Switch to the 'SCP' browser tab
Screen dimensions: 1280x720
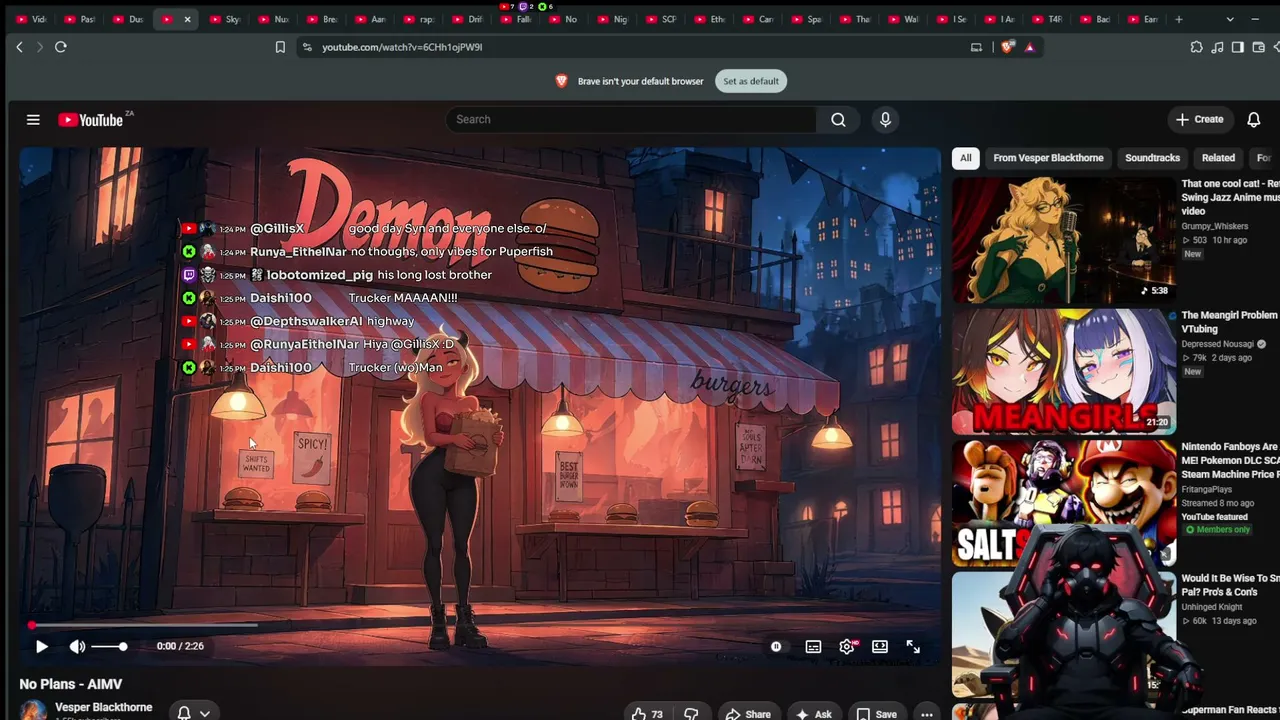[662, 19]
